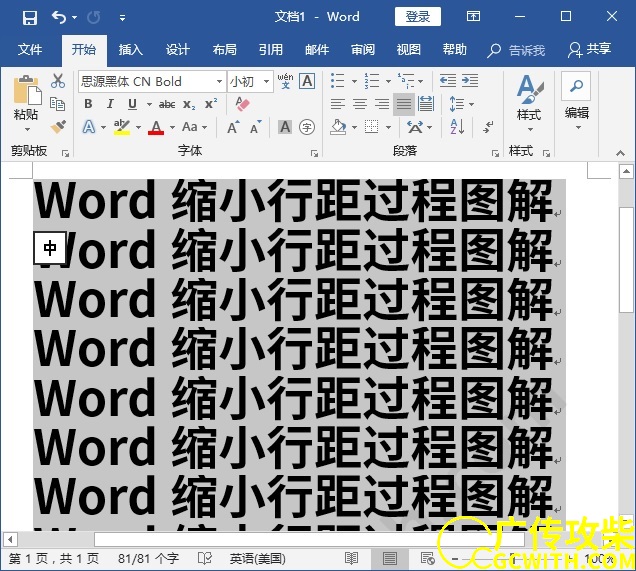Screen dimensions: 636x571
Task: Toggle superscript formatting
Action: click(211, 104)
